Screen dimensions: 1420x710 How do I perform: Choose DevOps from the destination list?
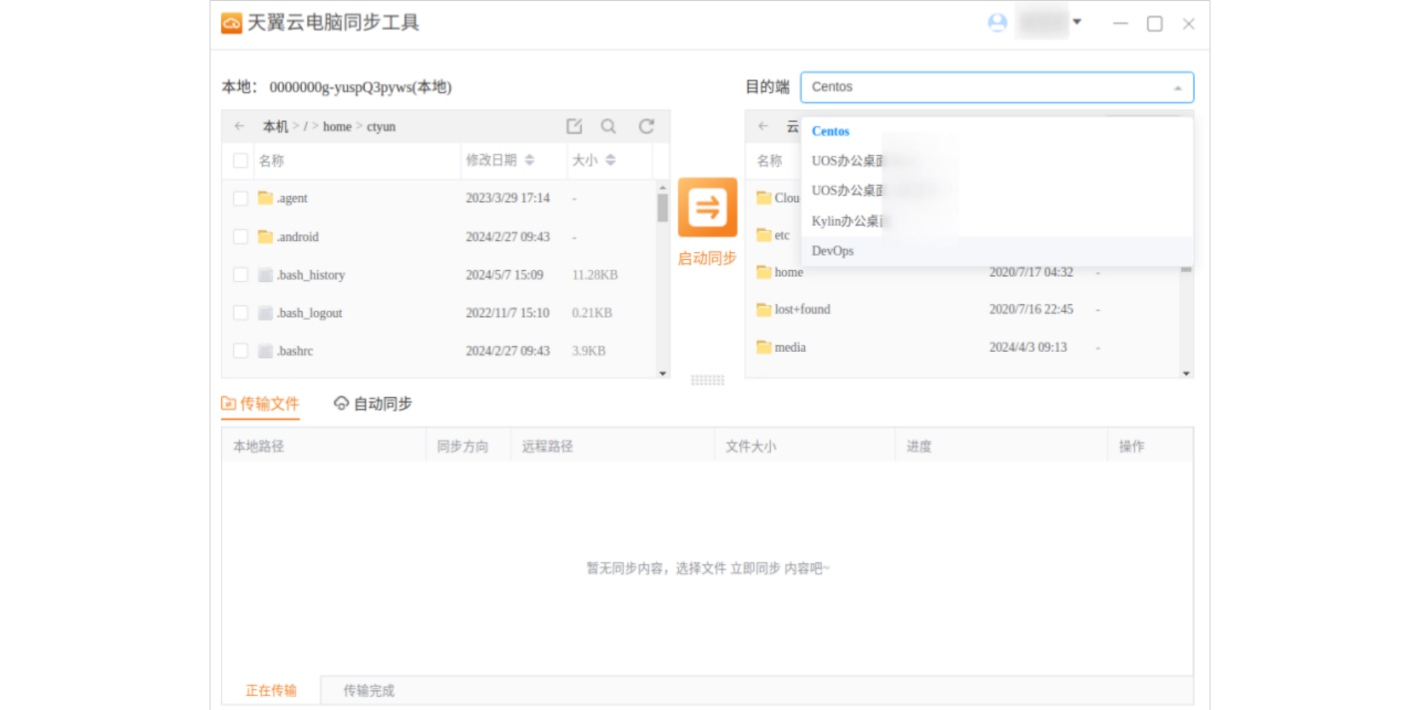[x=833, y=251]
